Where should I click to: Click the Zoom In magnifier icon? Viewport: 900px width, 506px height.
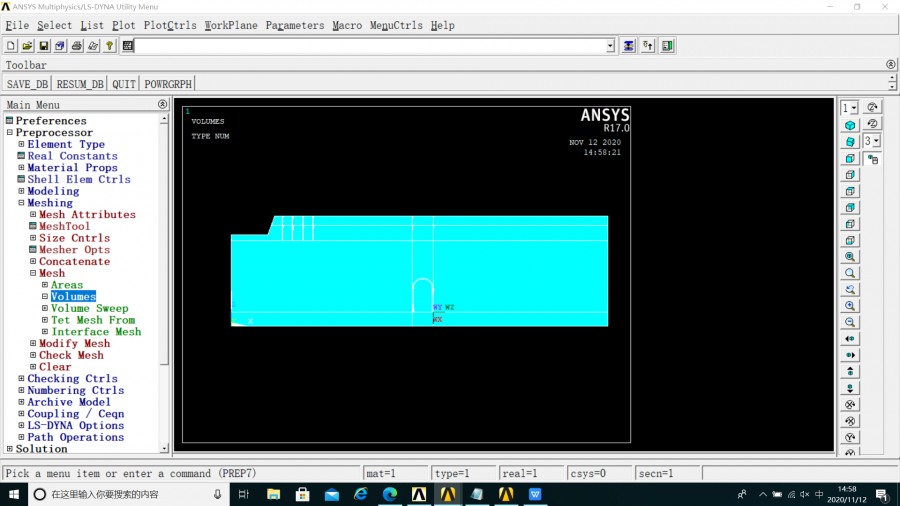[850, 306]
